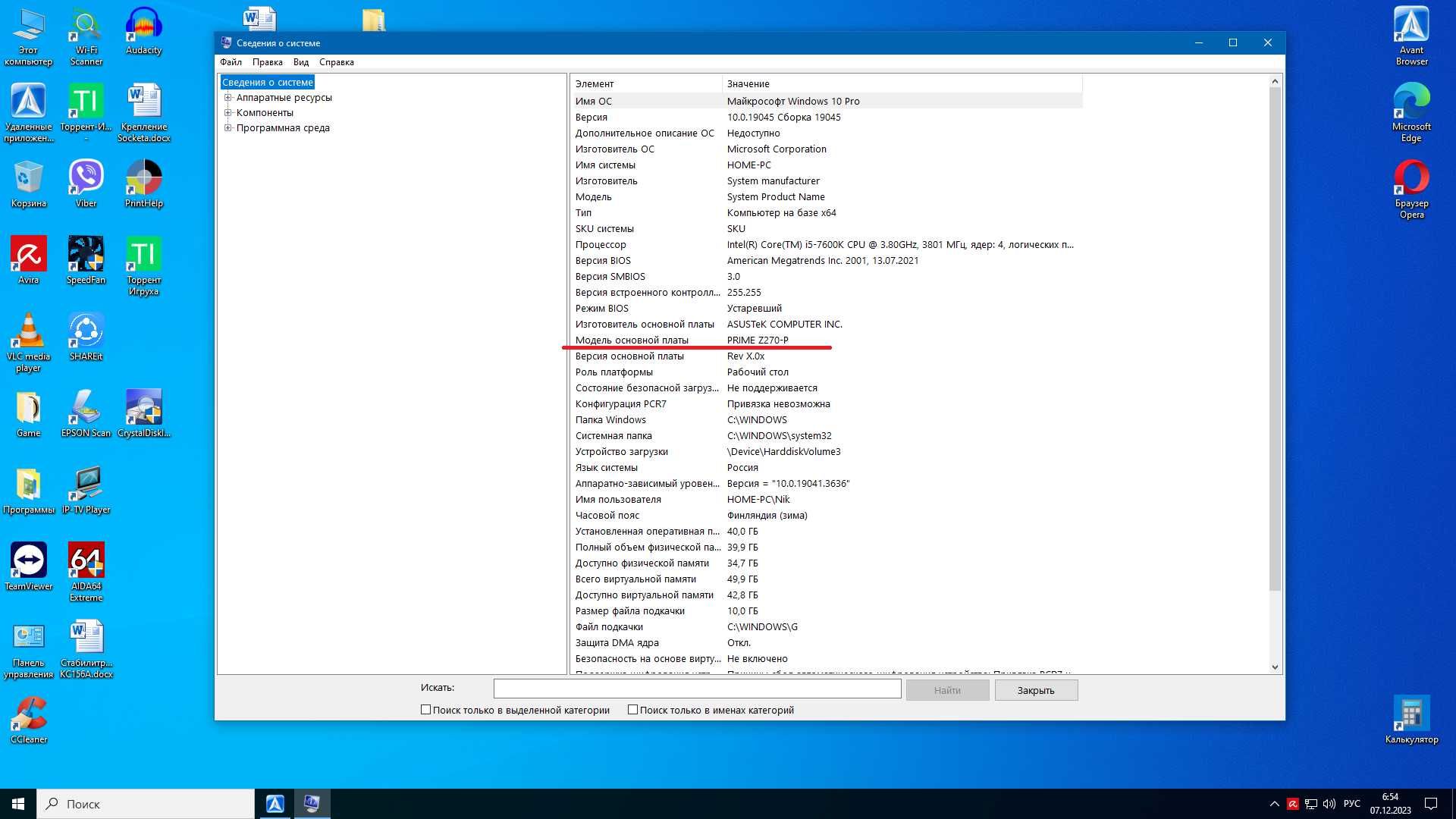Screen dimensions: 1456x819
Task: Open the Калькулятор desktop shortcut
Action: tap(1411, 720)
